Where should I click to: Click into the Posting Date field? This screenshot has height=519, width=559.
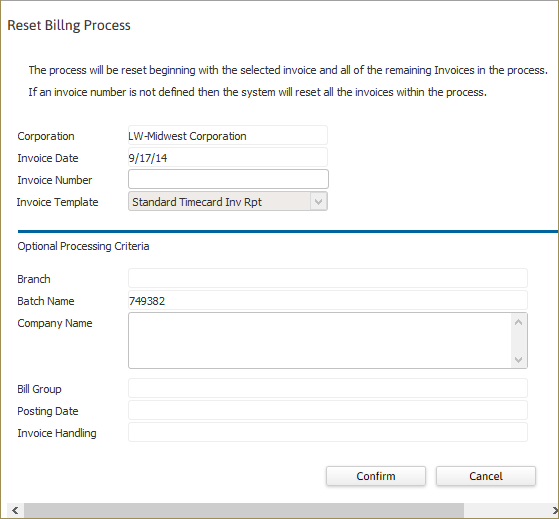point(328,410)
